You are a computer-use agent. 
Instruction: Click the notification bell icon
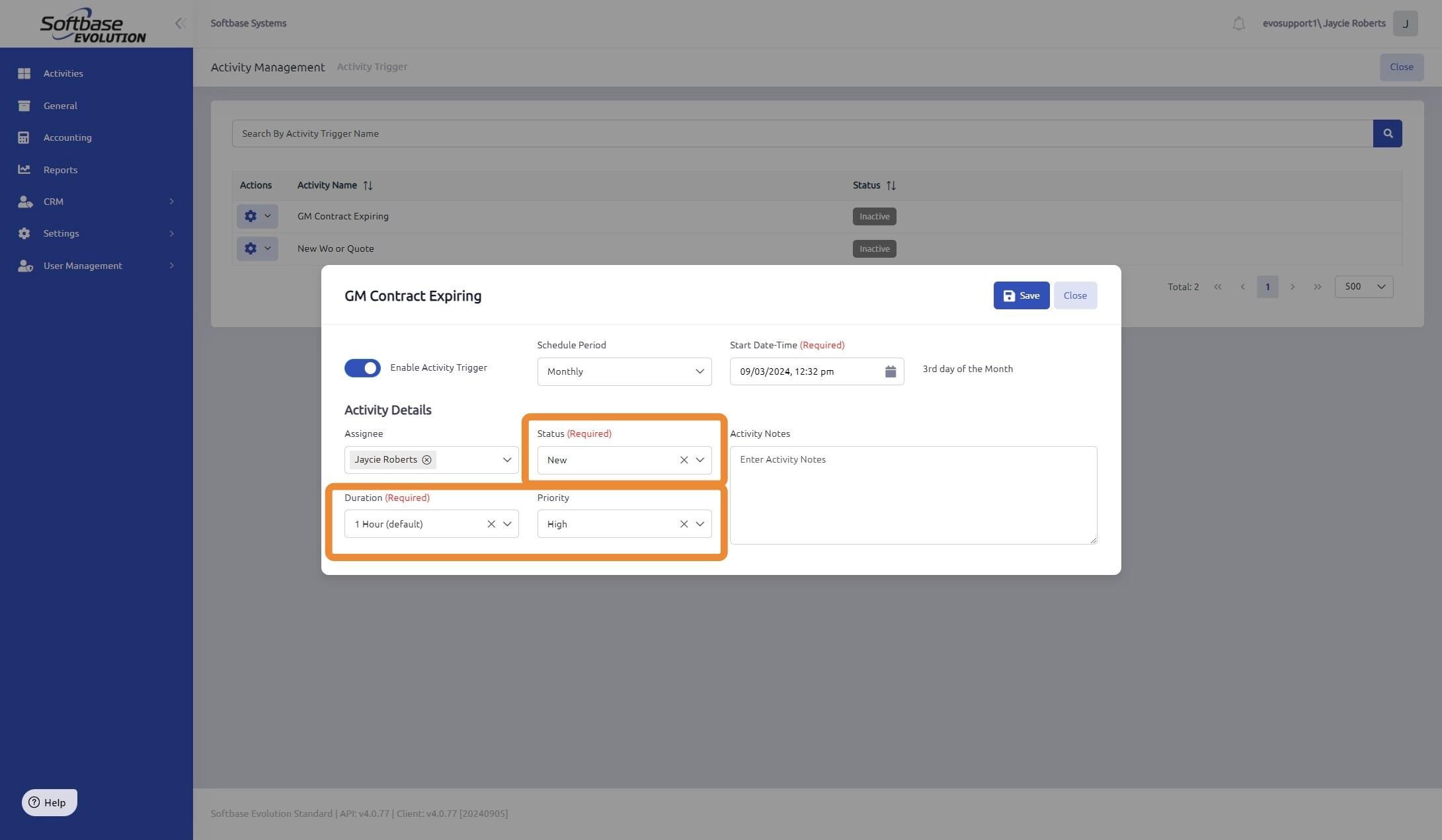(1238, 24)
